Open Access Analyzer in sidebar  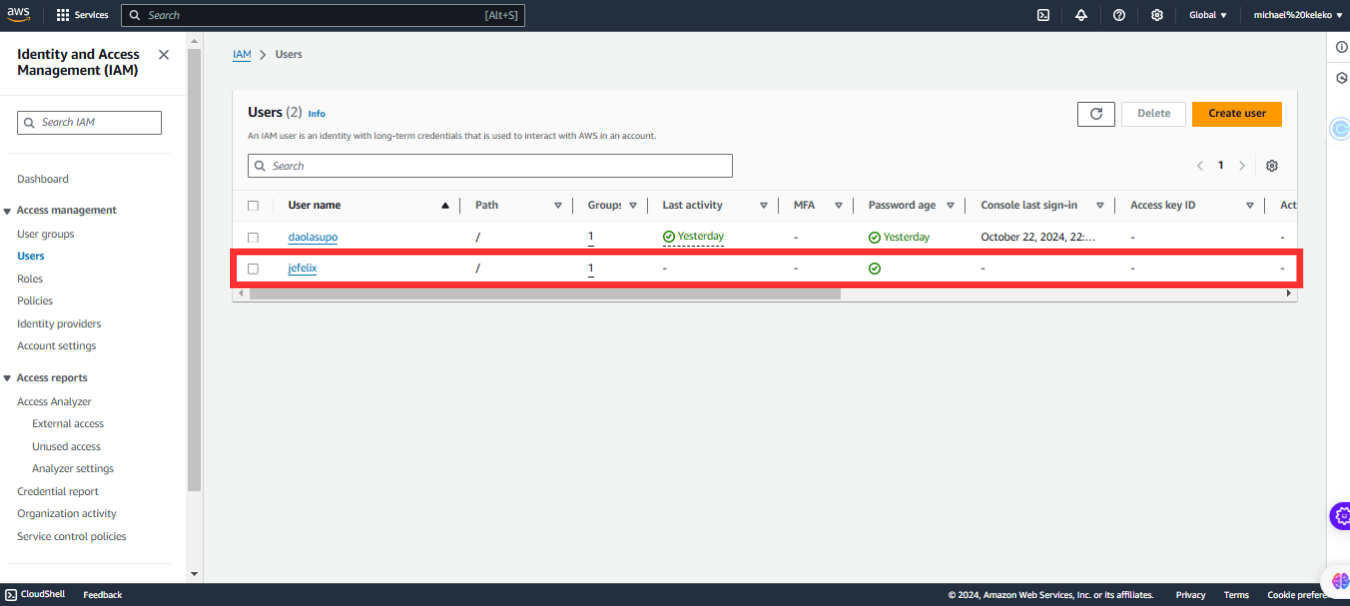(54, 402)
